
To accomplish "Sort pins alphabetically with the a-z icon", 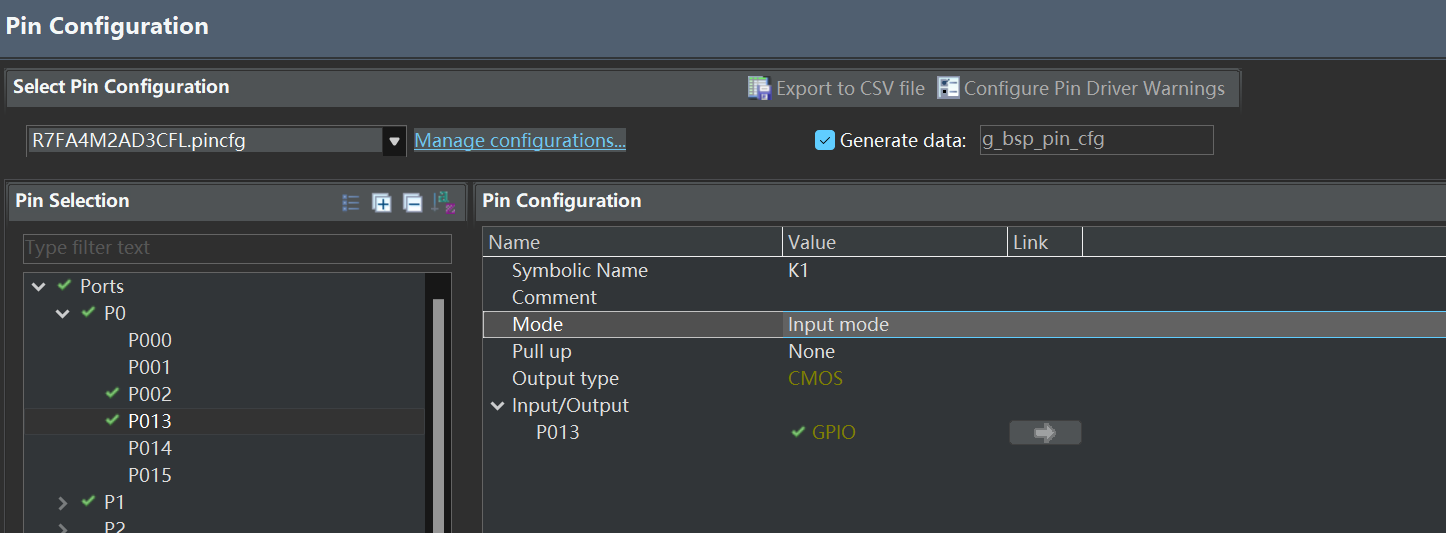I will (x=443, y=203).
